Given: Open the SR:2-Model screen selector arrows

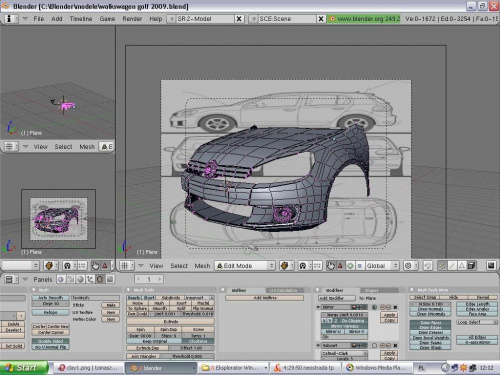Looking at the screenshot, I should pos(172,19).
